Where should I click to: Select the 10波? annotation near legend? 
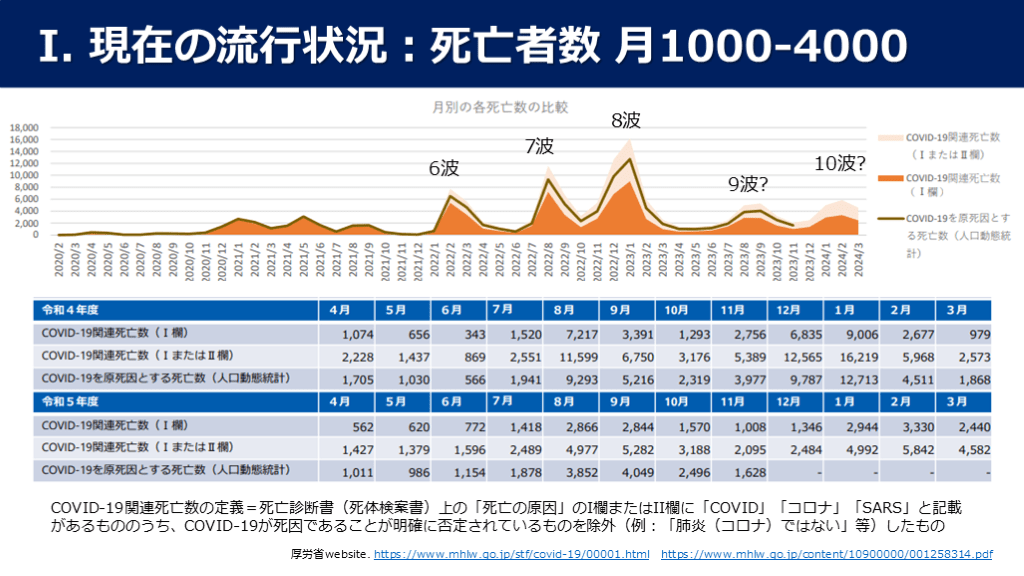[x=839, y=164]
